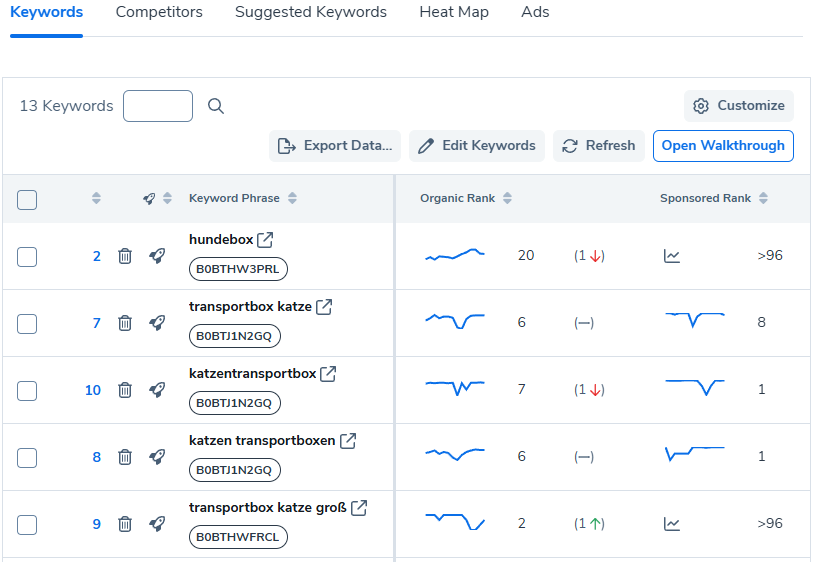Image resolution: width=814 pixels, height=562 pixels.
Task: Click the search magnifier icon
Action: 216,106
